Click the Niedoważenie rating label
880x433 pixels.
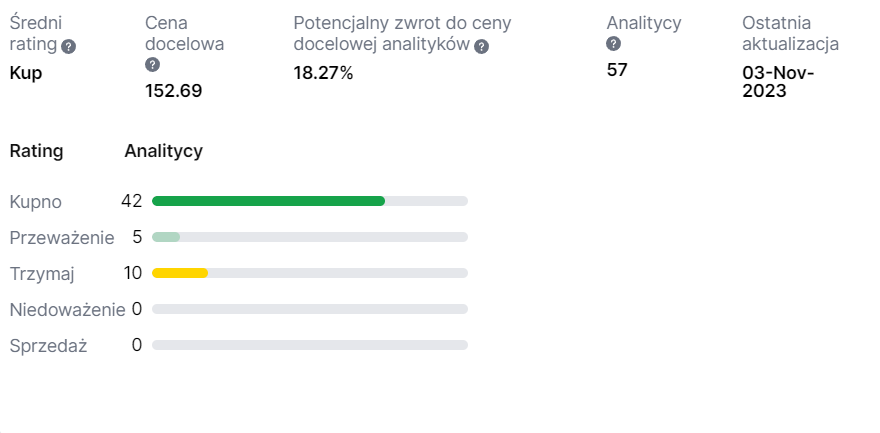pyautogui.click(x=67, y=309)
